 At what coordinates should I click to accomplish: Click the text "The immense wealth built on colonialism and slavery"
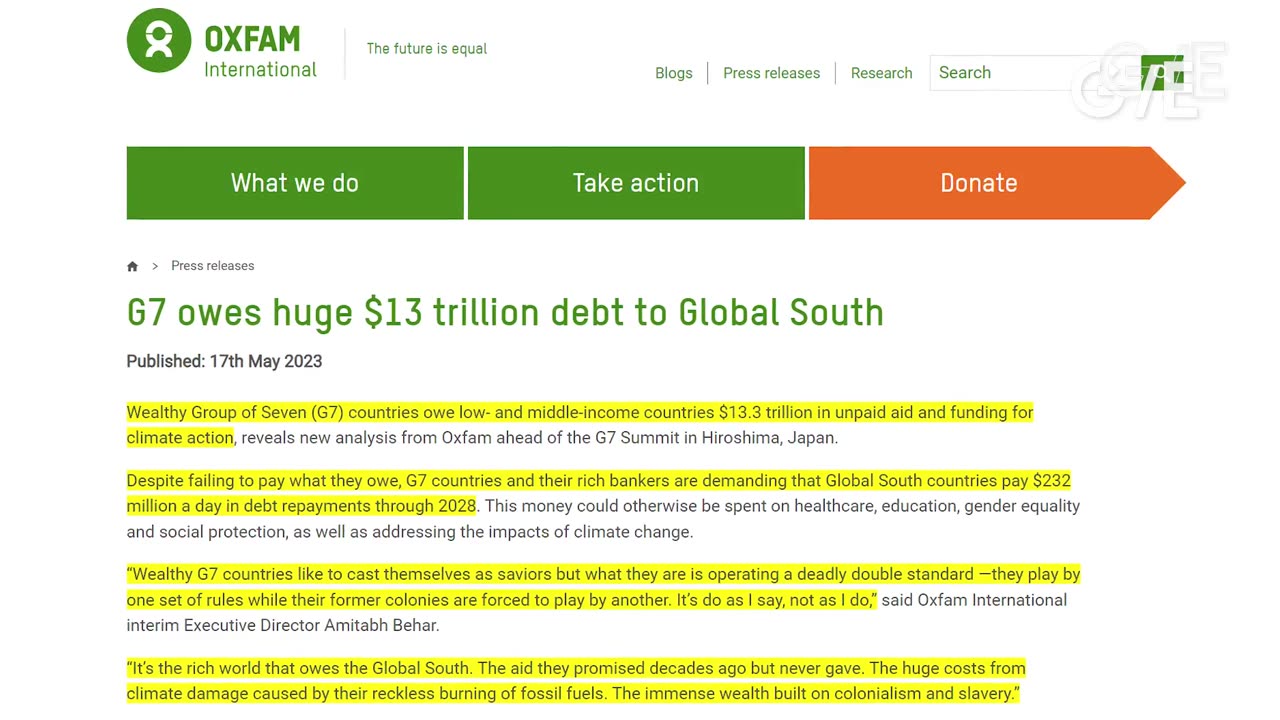[x=814, y=694]
